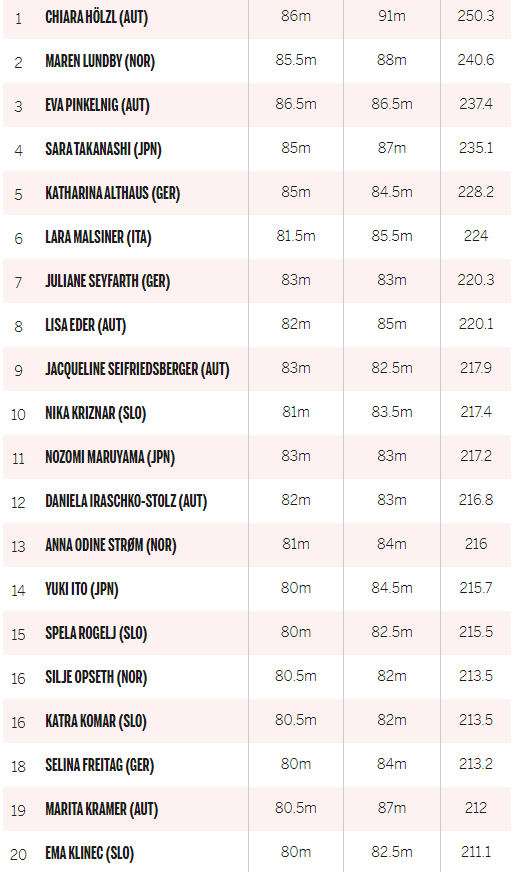
Task: Click Yuki Ito total score 215.7
Action: (476, 588)
